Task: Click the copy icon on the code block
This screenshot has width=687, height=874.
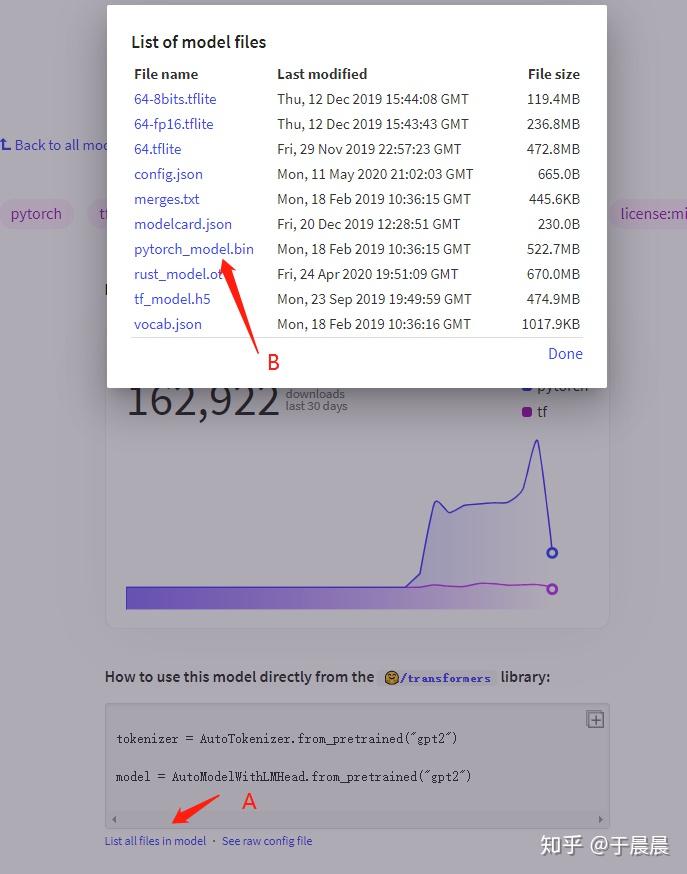Action: [594, 719]
